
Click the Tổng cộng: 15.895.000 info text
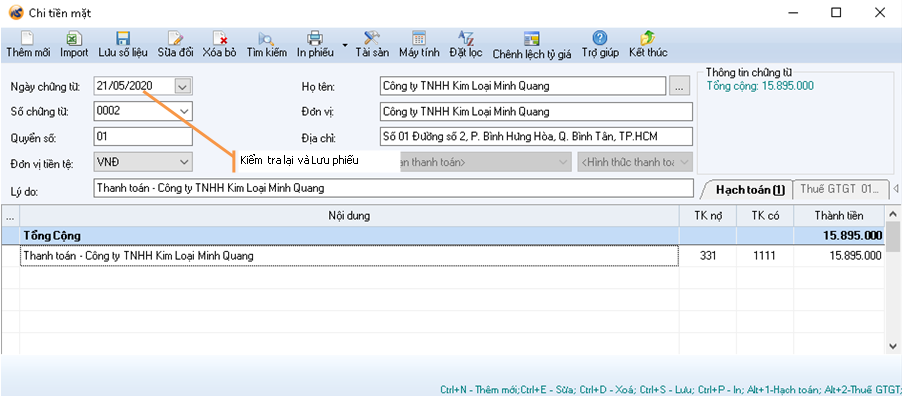coord(760,86)
